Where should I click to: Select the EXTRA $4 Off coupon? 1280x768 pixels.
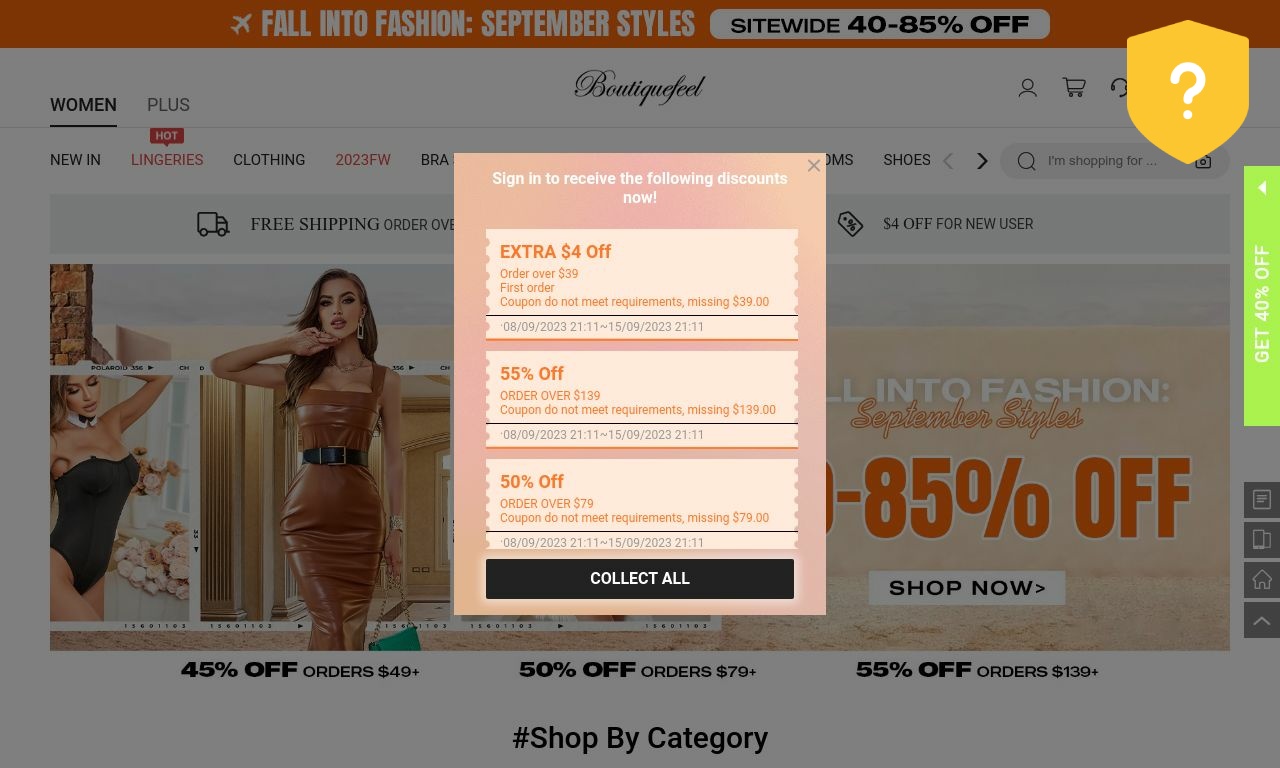tap(642, 284)
